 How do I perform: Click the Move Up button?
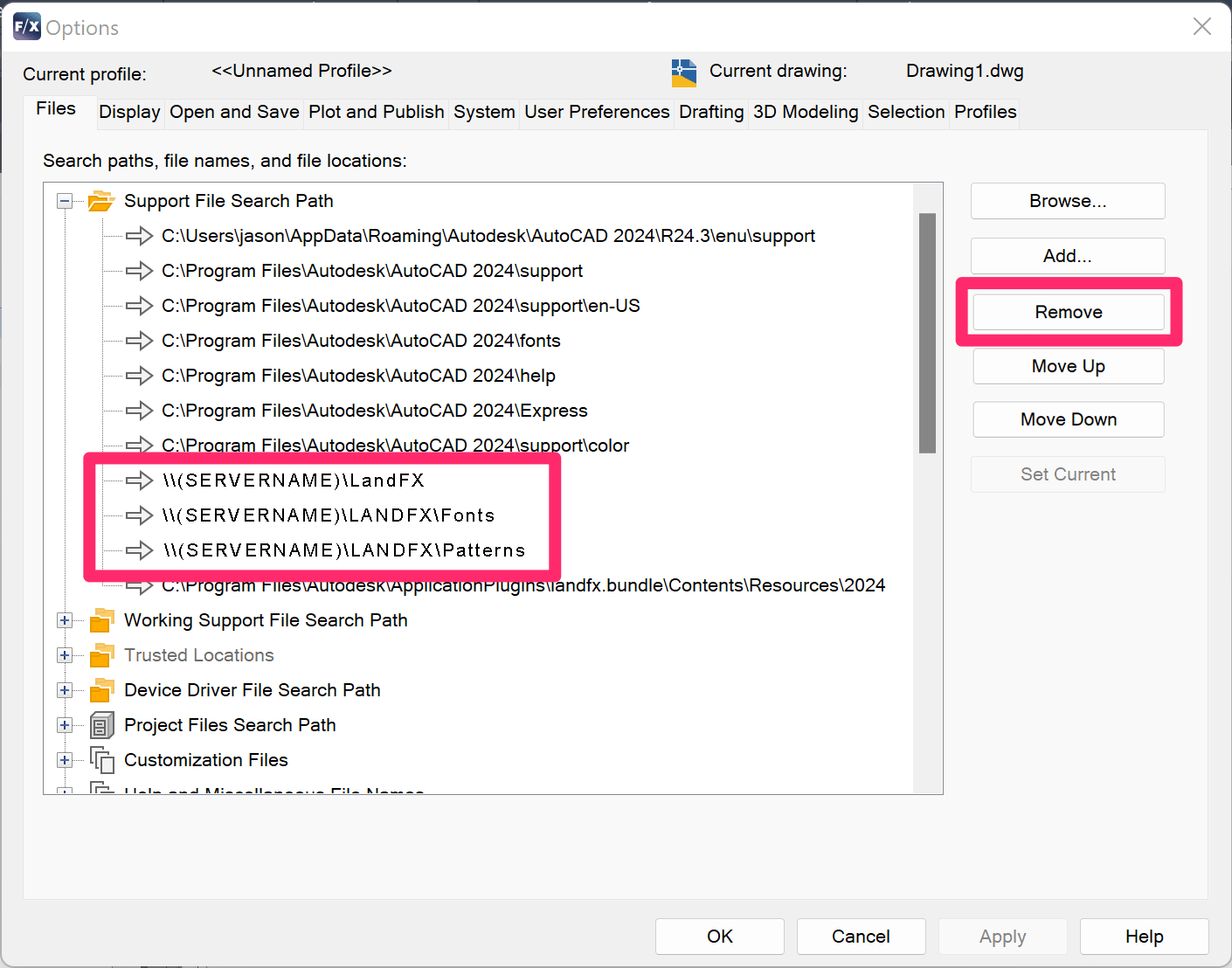pos(1069,366)
